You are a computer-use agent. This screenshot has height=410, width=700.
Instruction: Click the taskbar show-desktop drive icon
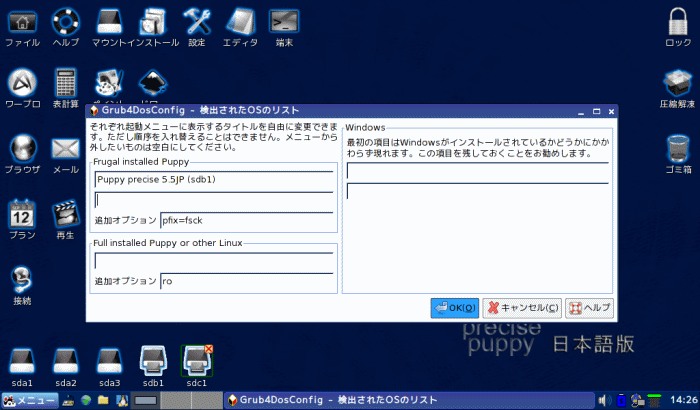tap(68, 400)
